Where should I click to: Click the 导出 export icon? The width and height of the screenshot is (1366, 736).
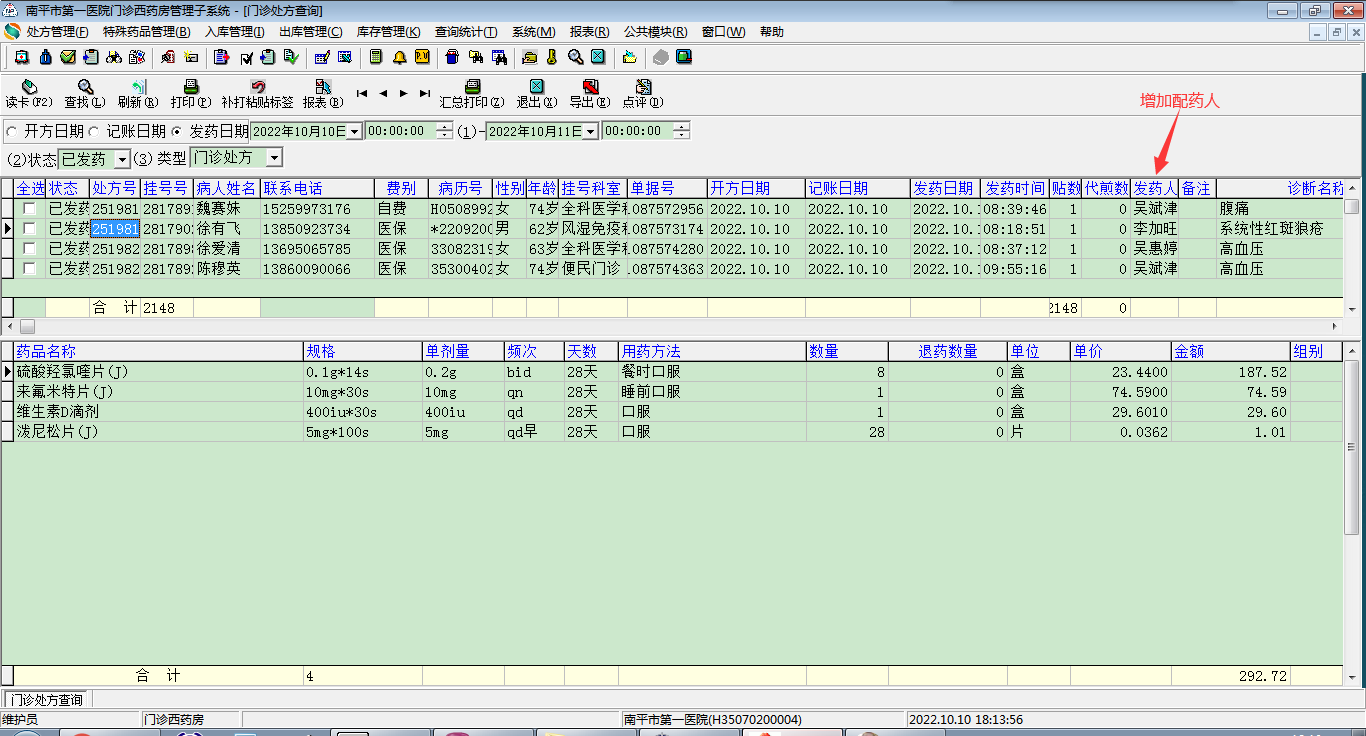pos(590,88)
